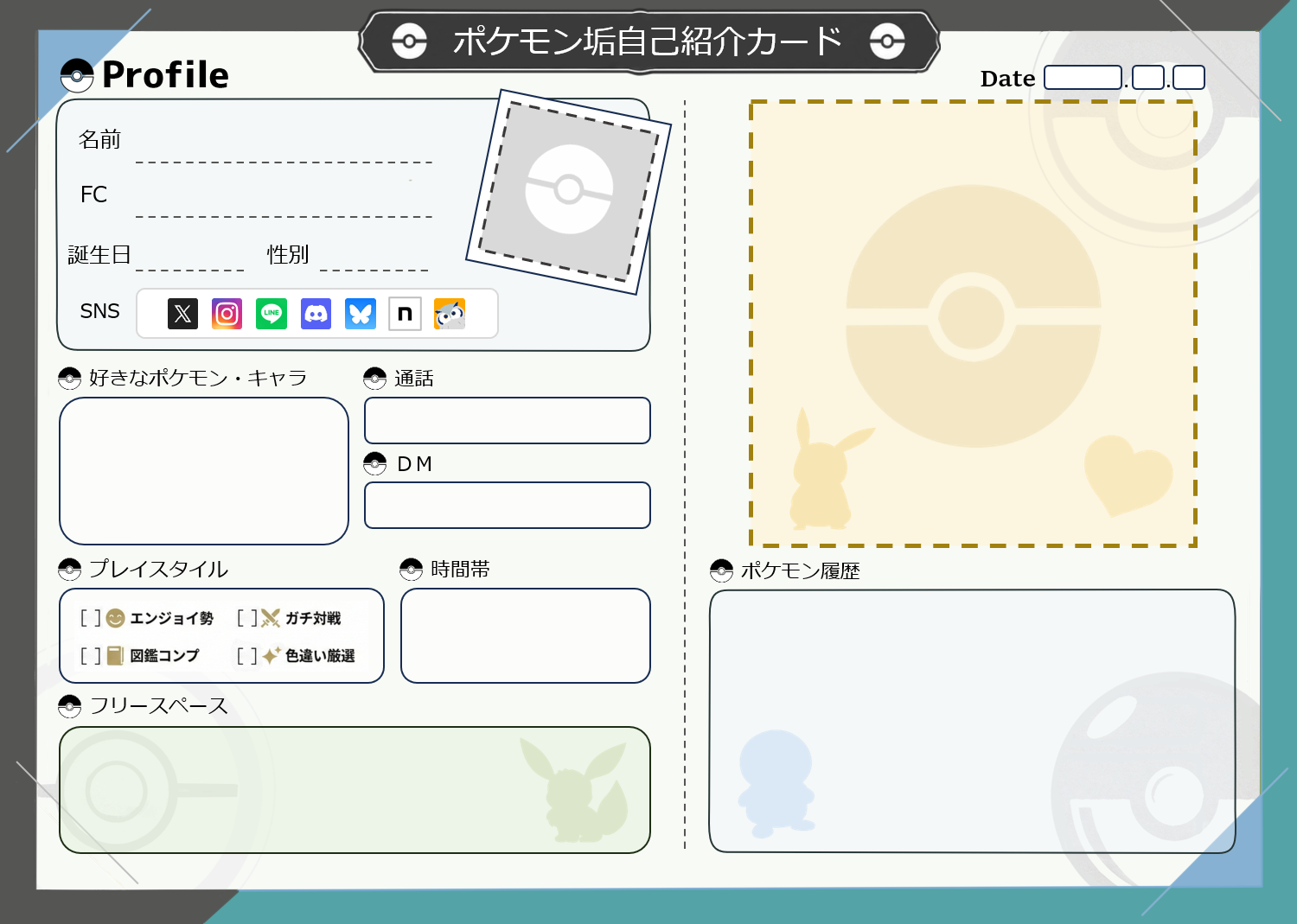Select the LINE SNS icon
Image resolution: width=1297 pixels, height=924 pixels.
(x=272, y=314)
